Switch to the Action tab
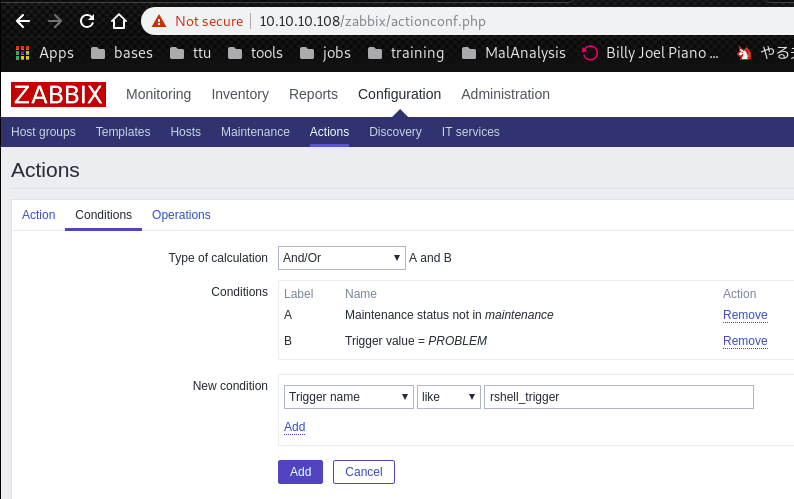Viewport: 794px width, 499px height. pyautogui.click(x=39, y=215)
